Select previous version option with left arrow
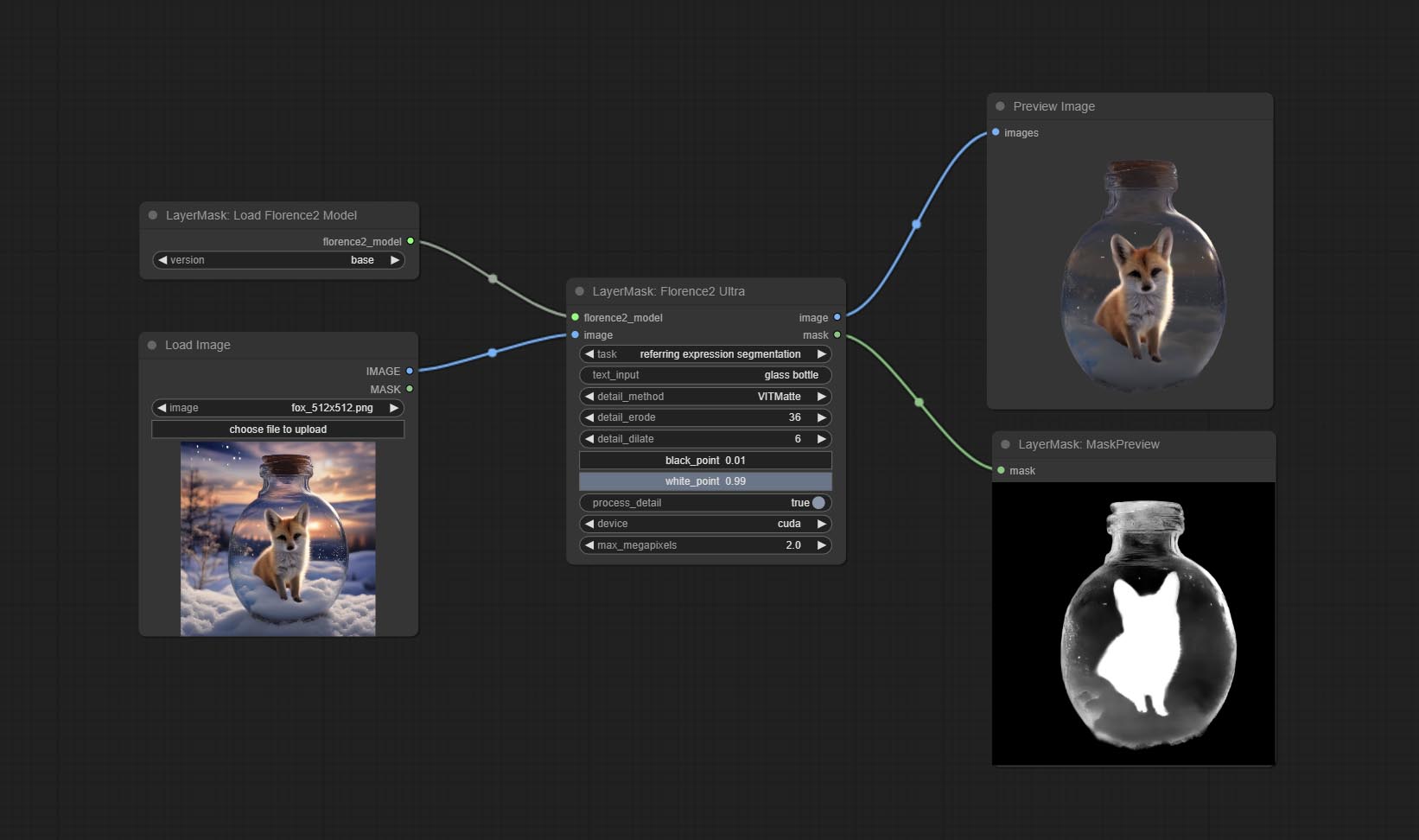 click(x=162, y=260)
